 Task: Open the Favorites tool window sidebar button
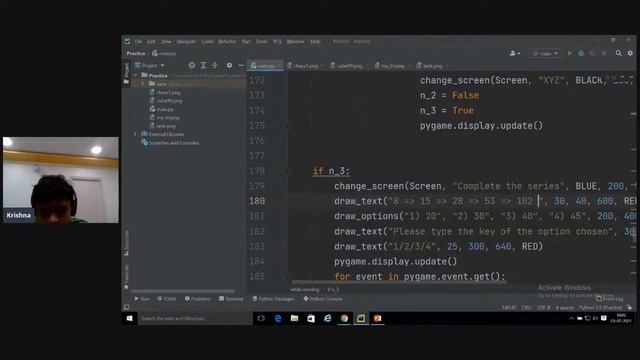(x=127, y=276)
